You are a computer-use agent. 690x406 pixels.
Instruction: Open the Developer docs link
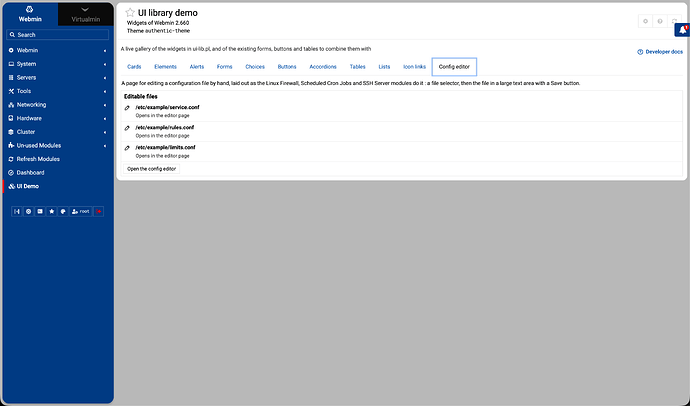[660, 52]
